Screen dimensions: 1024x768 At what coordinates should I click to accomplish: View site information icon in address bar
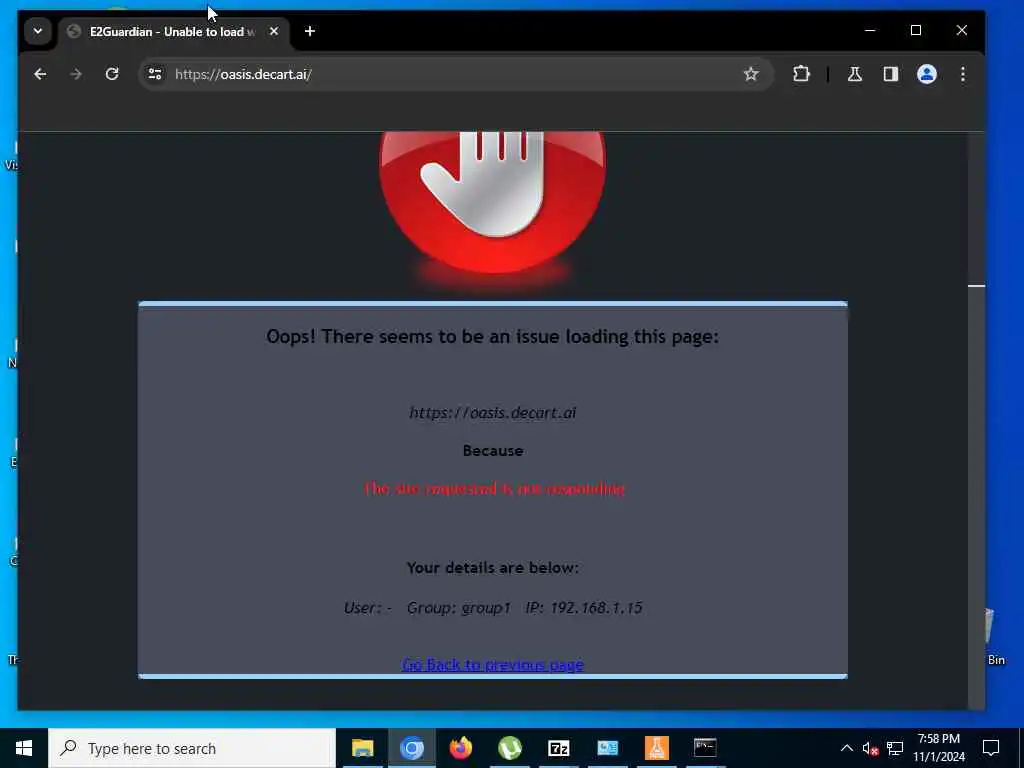pyautogui.click(x=155, y=74)
